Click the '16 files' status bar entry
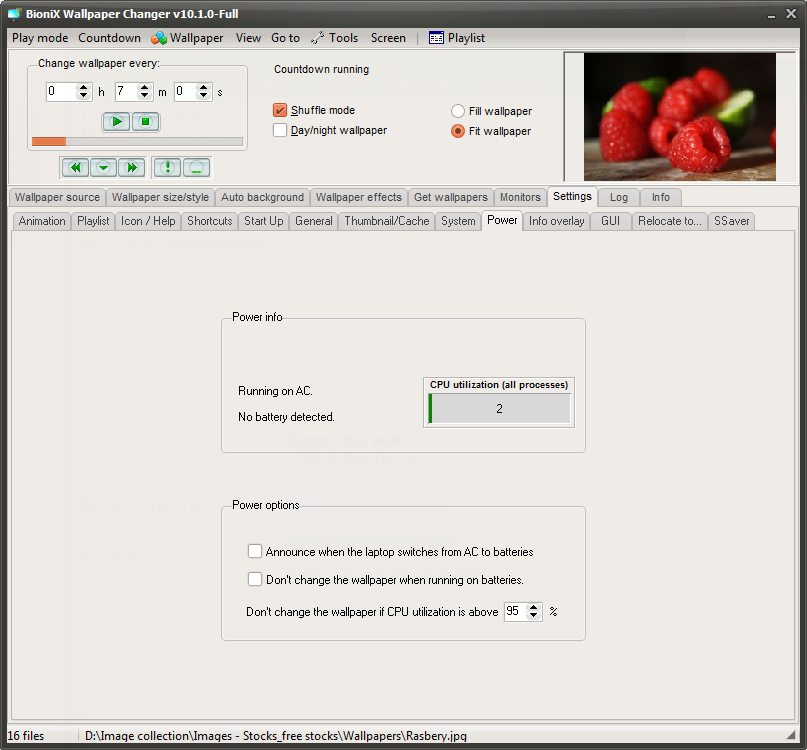Image resolution: width=807 pixels, height=750 pixels. coord(26,736)
